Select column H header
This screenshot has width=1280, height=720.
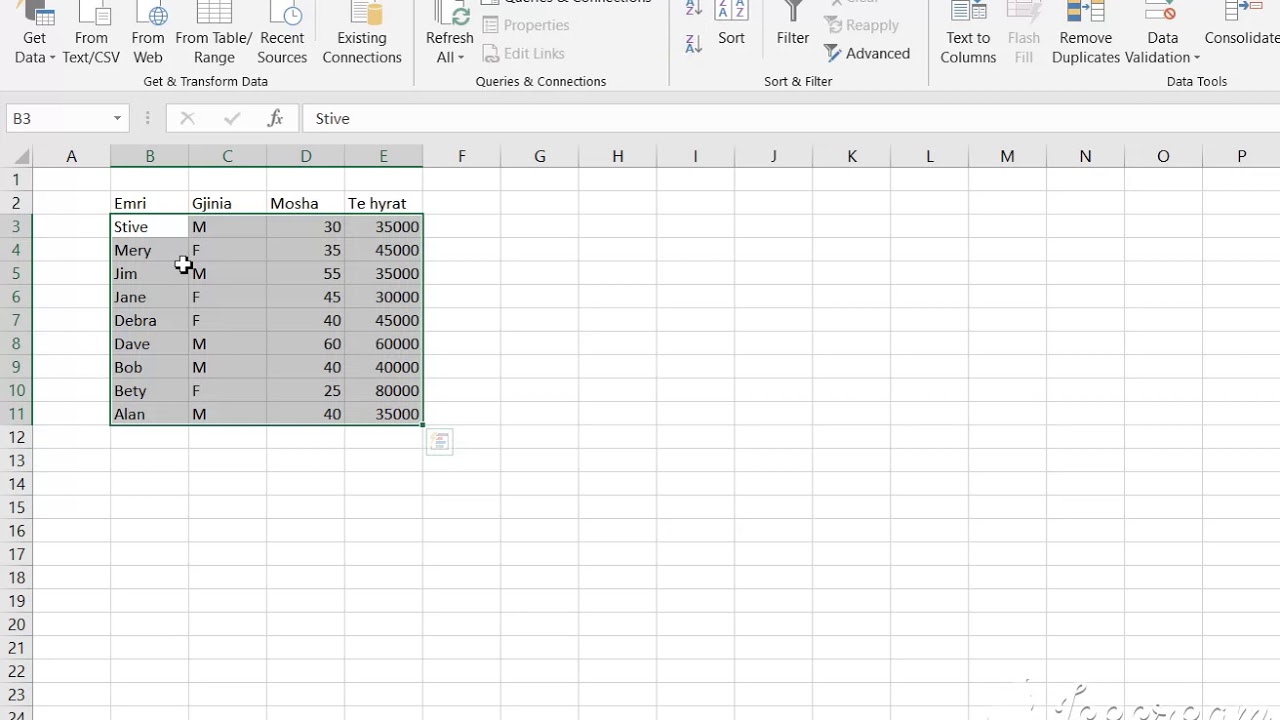[617, 156]
